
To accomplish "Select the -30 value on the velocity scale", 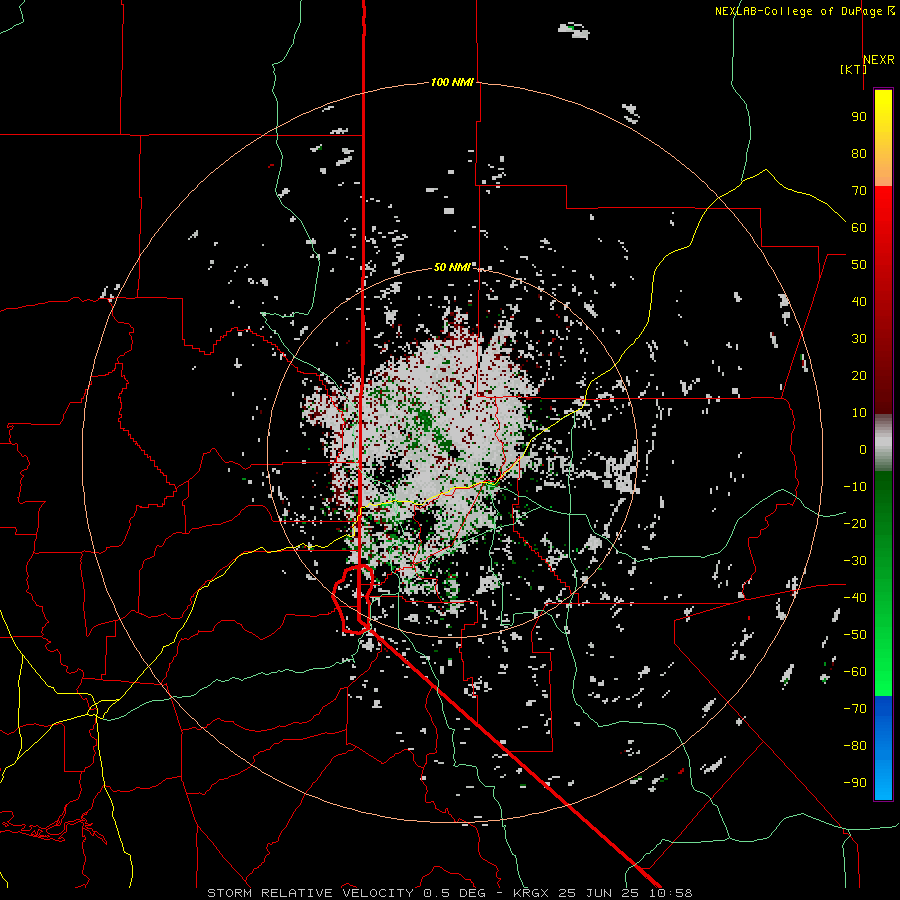I will [855, 561].
